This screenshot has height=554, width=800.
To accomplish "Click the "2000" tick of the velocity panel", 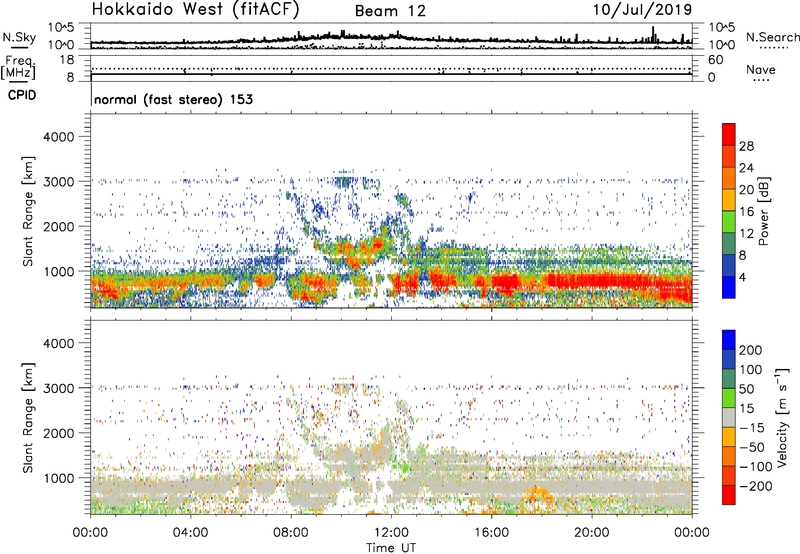I will (x=58, y=434).
